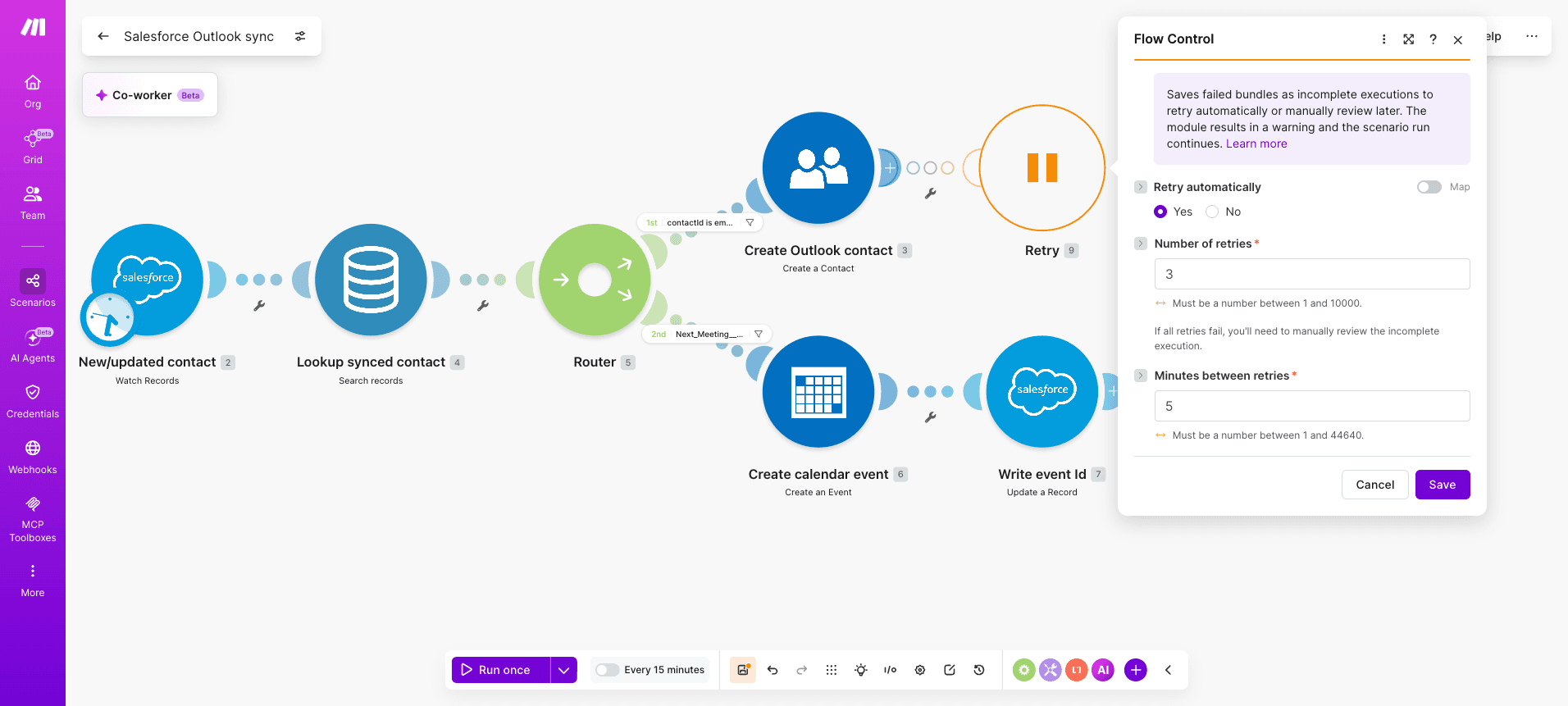Image resolution: width=1568 pixels, height=706 pixels.
Task: Open MCP Toolboxes in the sidebar
Action: coord(33,520)
